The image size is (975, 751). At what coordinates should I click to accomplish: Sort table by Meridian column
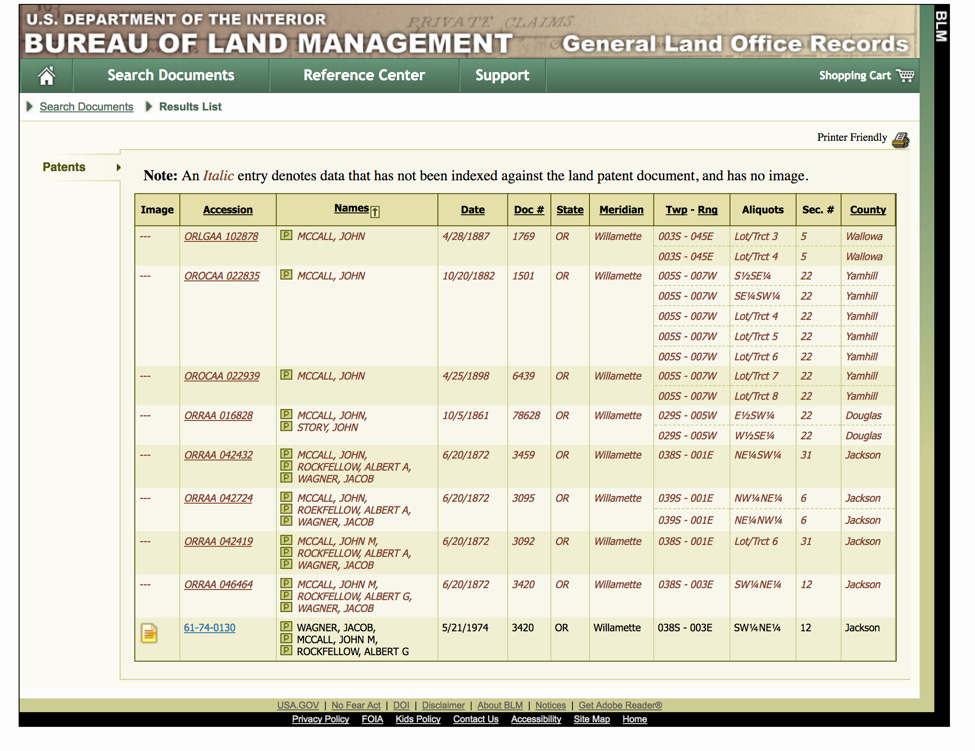pos(621,210)
